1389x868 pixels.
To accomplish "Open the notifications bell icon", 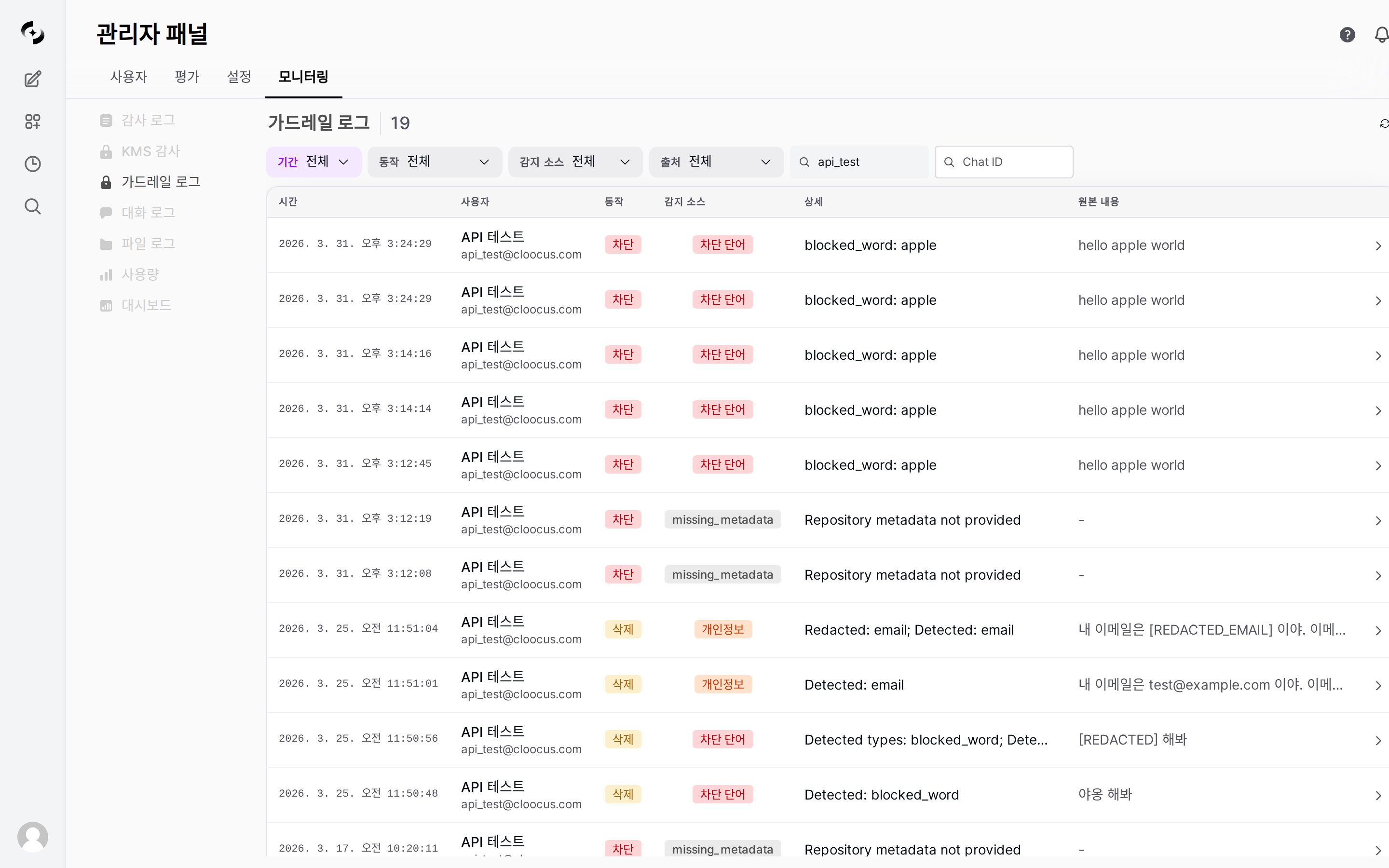I will pos(1382,35).
